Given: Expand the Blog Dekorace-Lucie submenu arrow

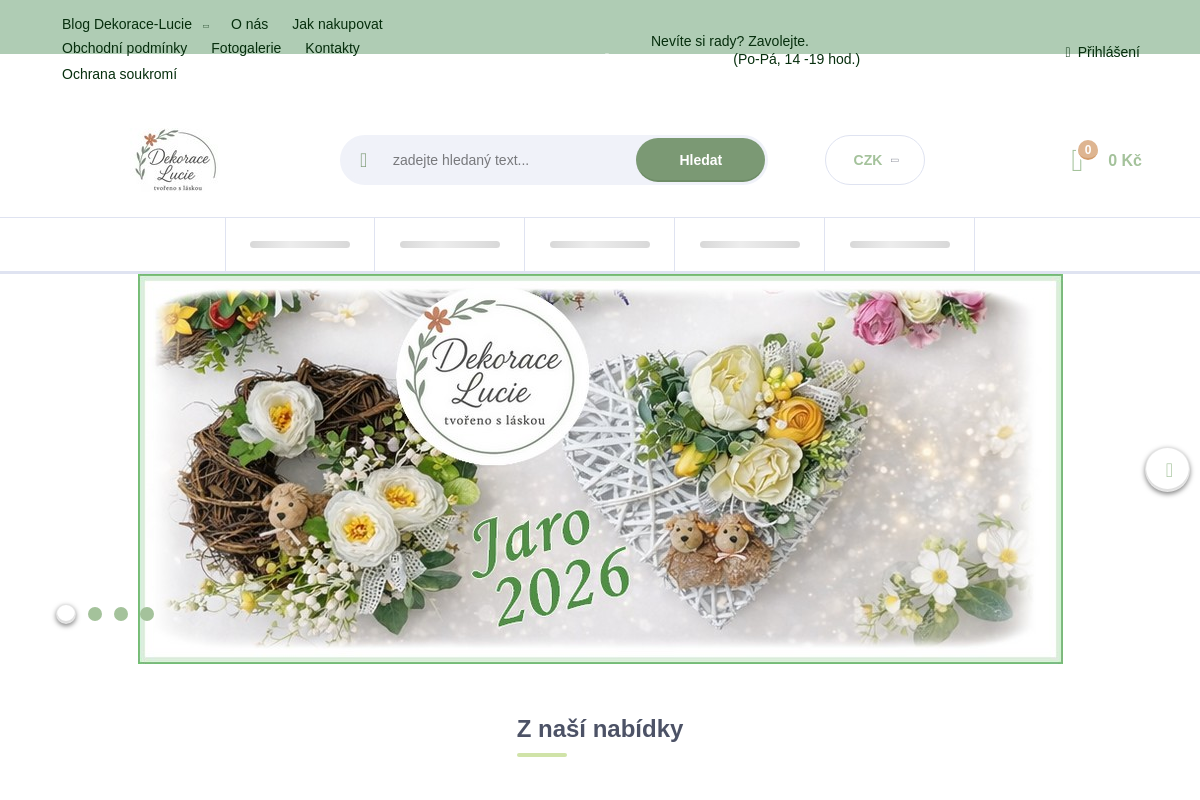Looking at the screenshot, I should (206, 26).
